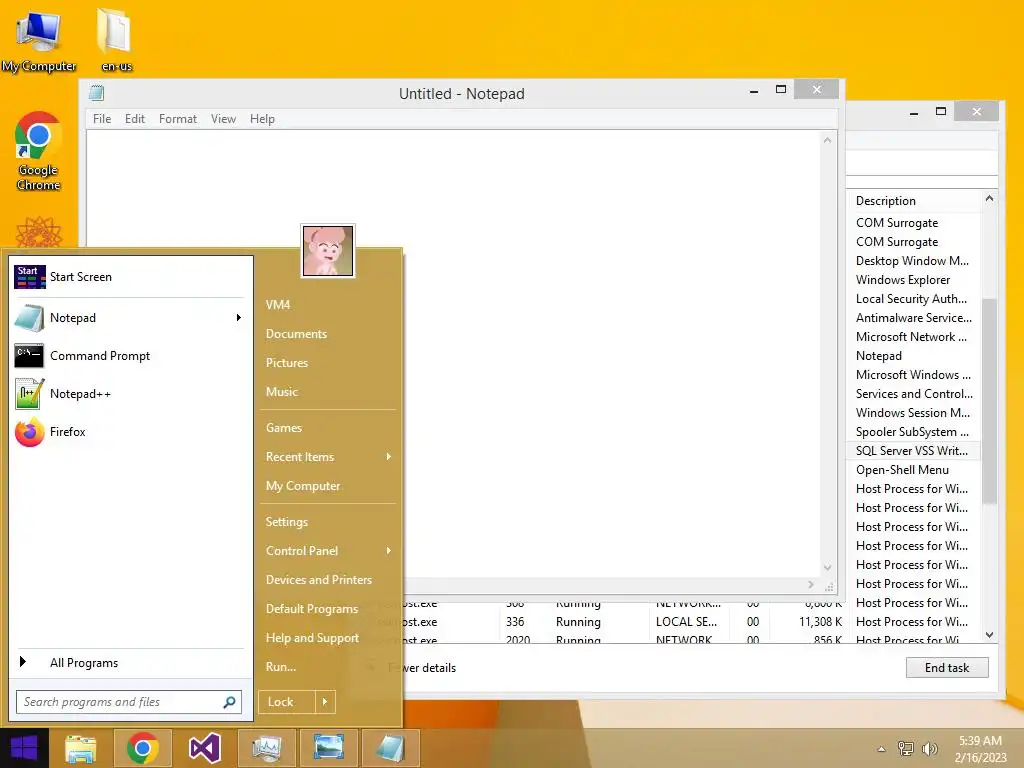The width and height of the screenshot is (1024, 768).
Task: Select the en-us folder on the desktop
Action: (x=116, y=40)
